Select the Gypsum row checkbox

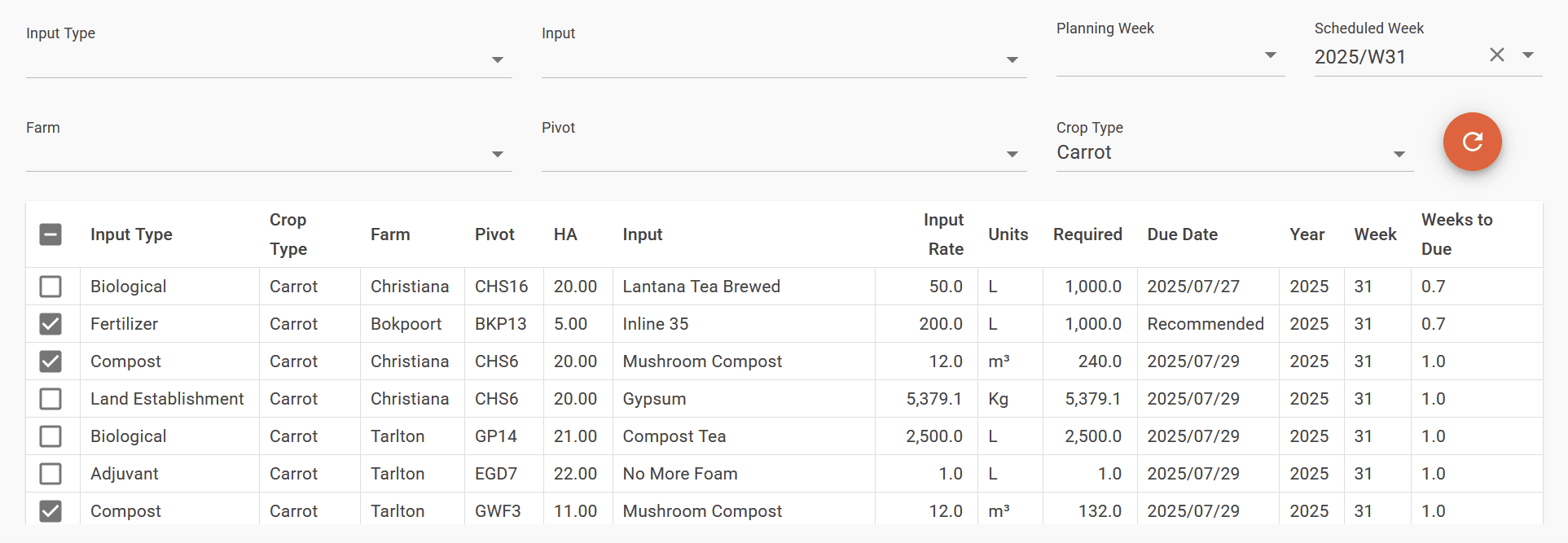click(x=51, y=399)
